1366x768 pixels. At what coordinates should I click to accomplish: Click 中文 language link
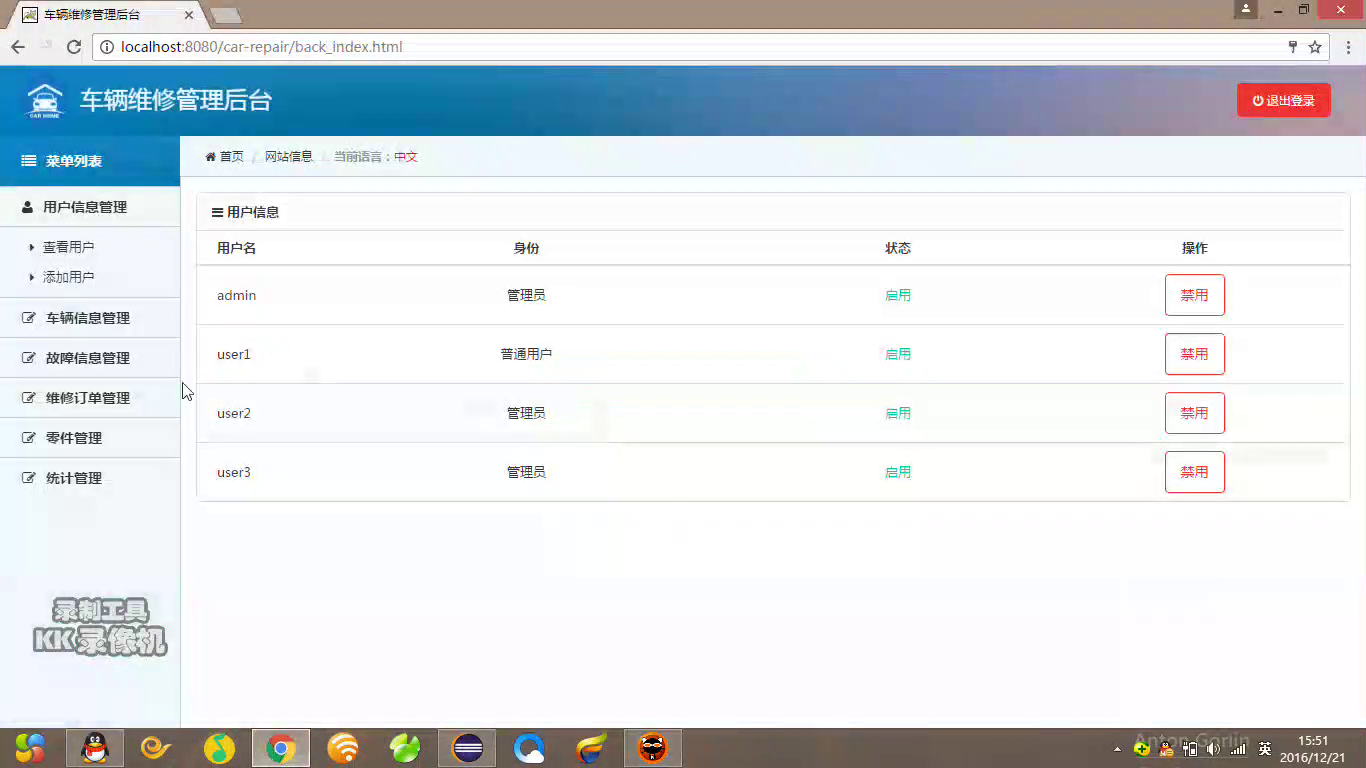[x=406, y=157]
